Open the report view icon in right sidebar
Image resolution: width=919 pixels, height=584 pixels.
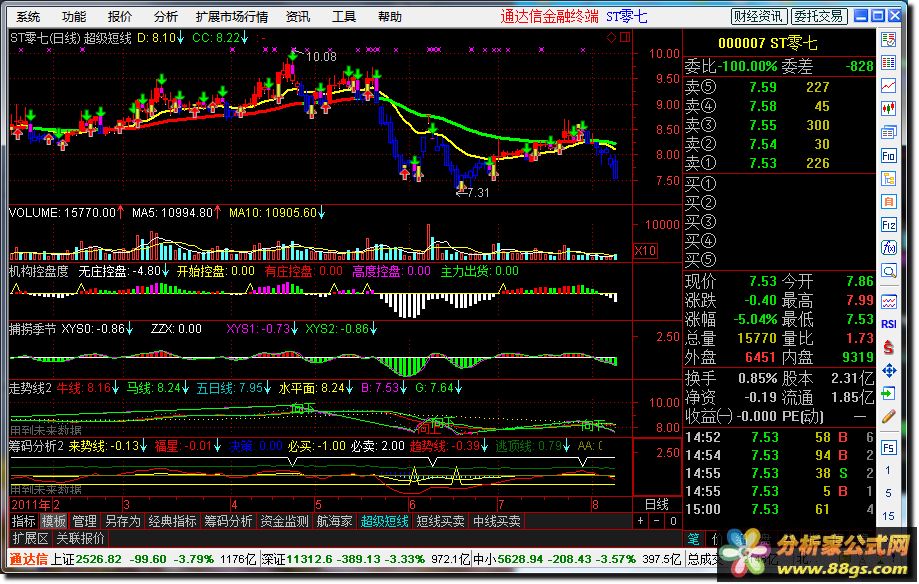pos(889,40)
